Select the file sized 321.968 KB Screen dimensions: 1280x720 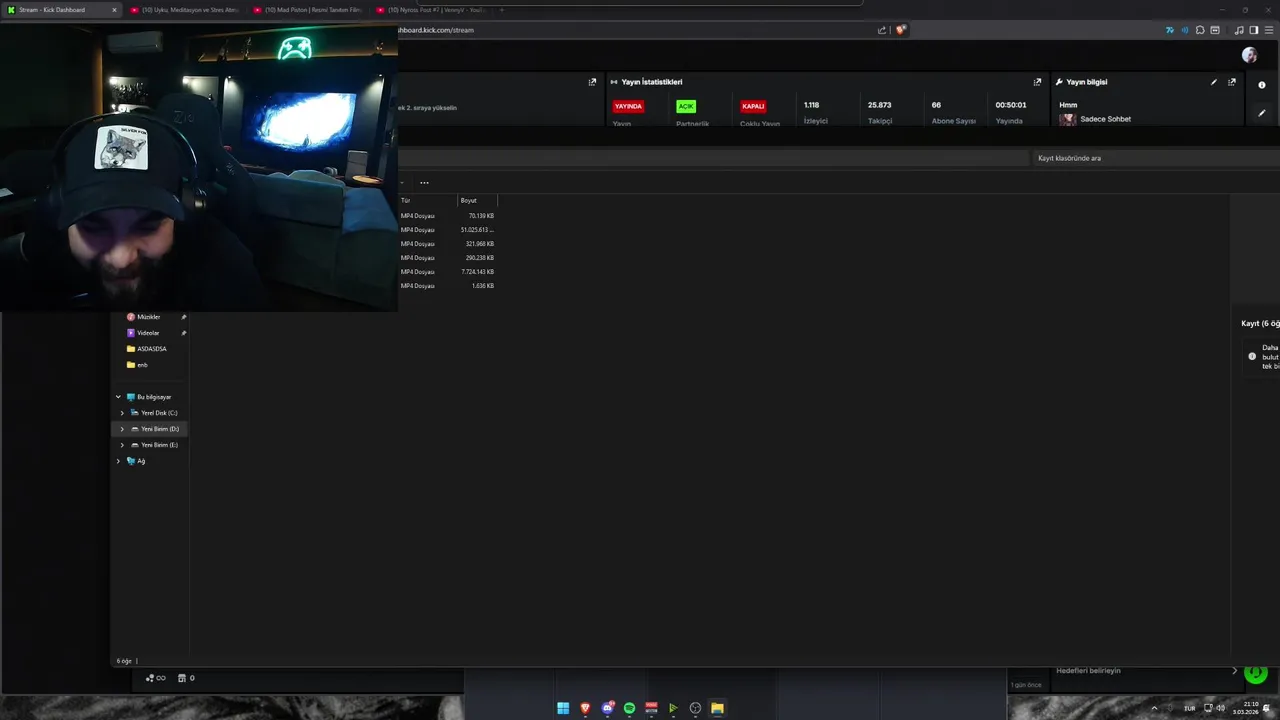click(447, 244)
